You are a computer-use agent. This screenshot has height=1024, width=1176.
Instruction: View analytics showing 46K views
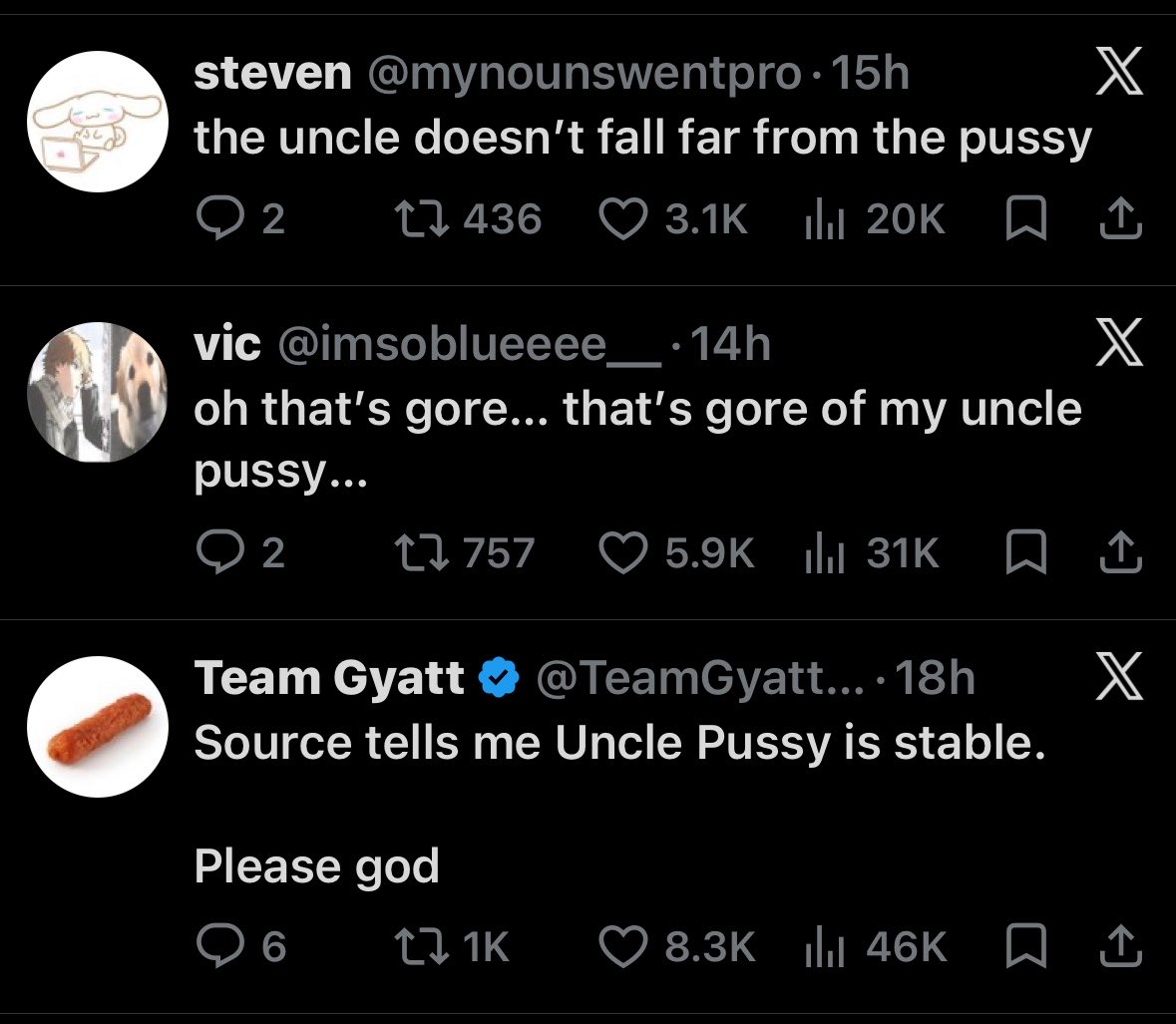click(x=875, y=946)
